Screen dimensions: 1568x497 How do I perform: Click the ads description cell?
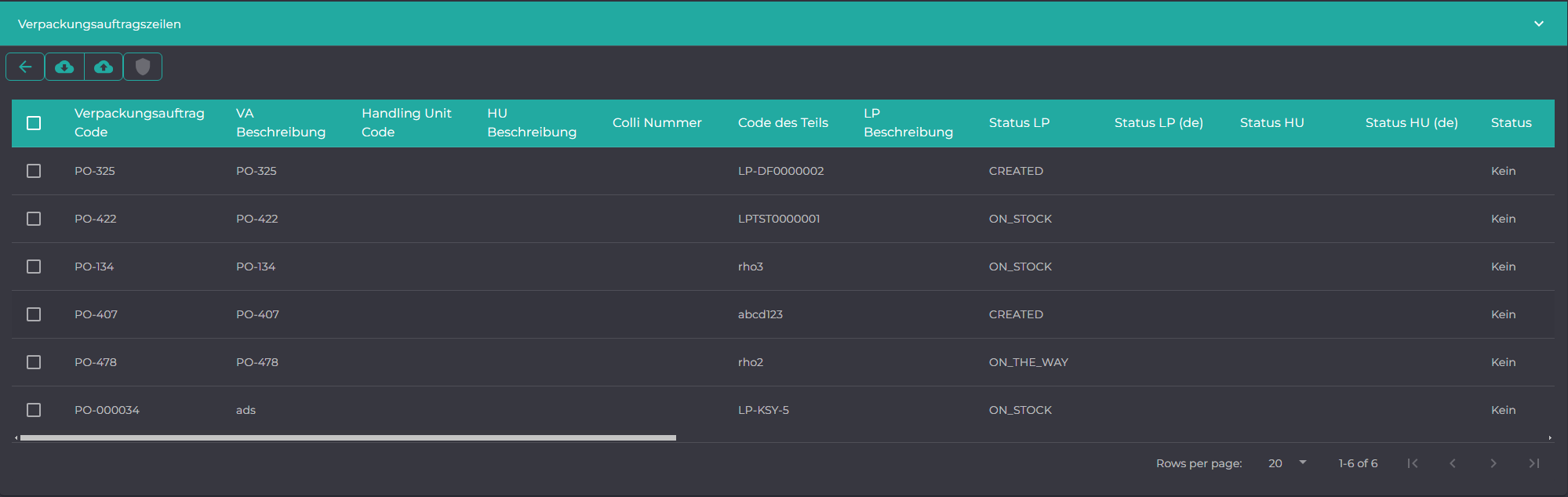246,410
